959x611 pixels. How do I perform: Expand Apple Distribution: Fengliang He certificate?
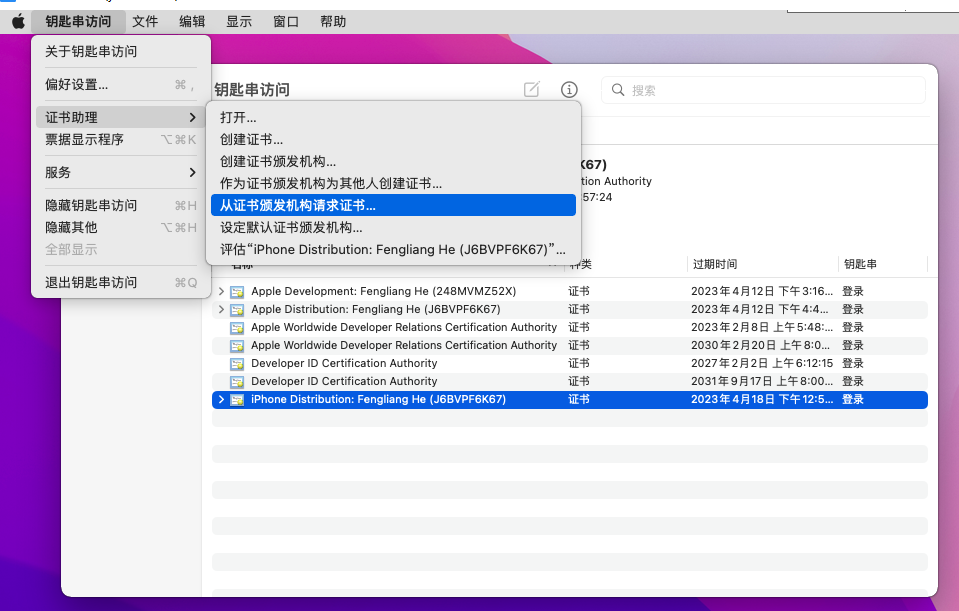(x=221, y=309)
